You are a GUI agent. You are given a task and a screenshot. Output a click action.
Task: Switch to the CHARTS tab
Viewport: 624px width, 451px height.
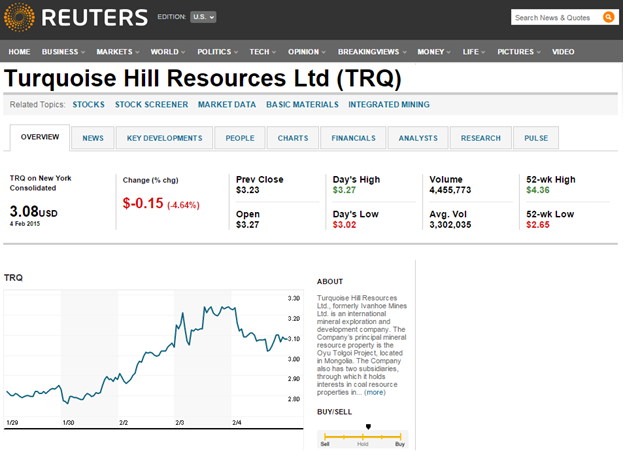pos(293,138)
